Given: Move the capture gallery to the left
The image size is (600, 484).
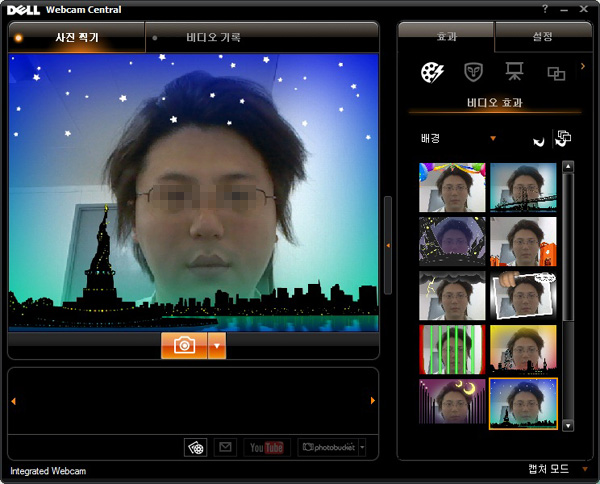Looking at the screenshot, I should [x=13, y=401].
